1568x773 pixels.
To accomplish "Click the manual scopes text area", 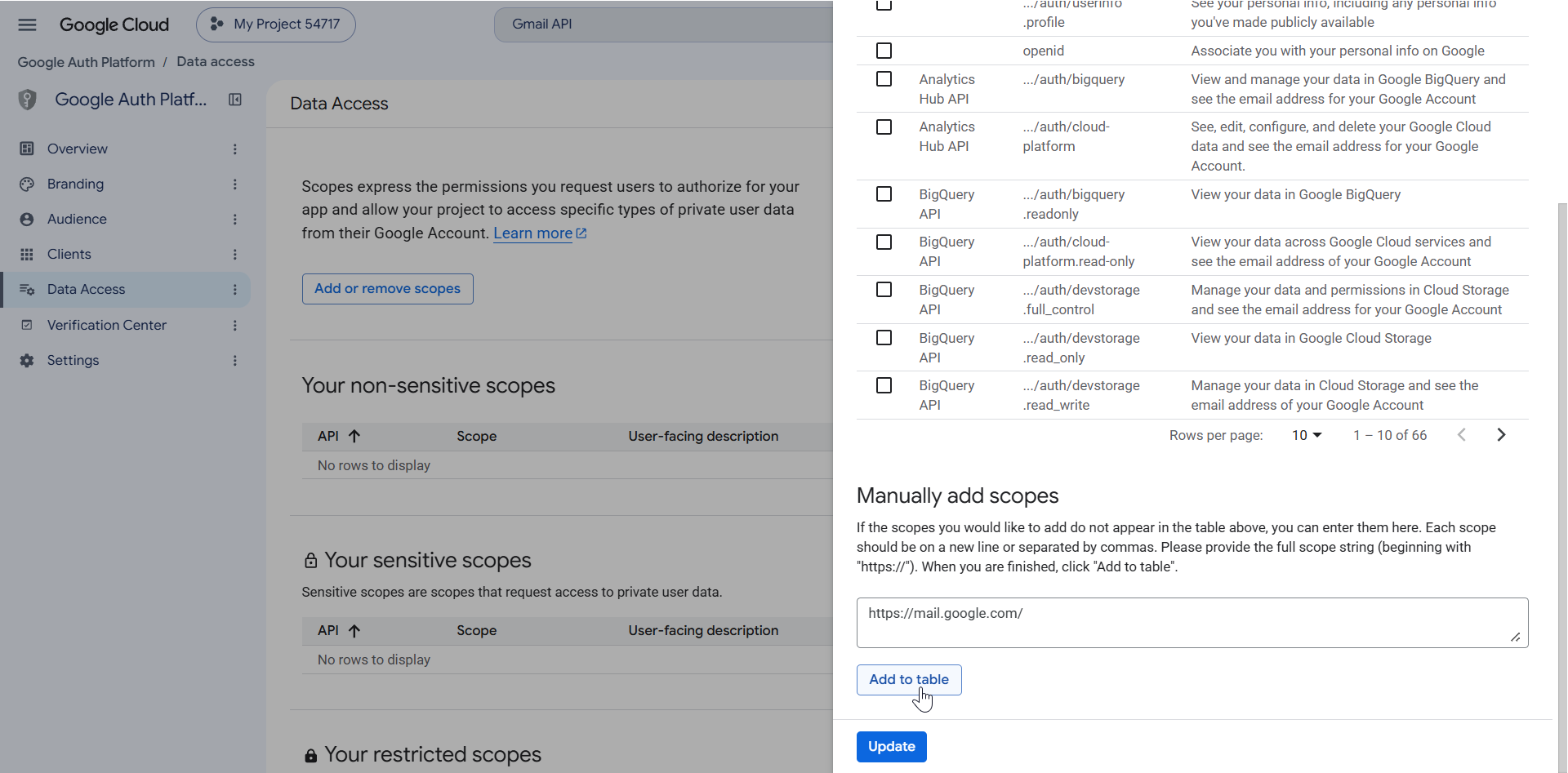I will (x=1192, y=623).
